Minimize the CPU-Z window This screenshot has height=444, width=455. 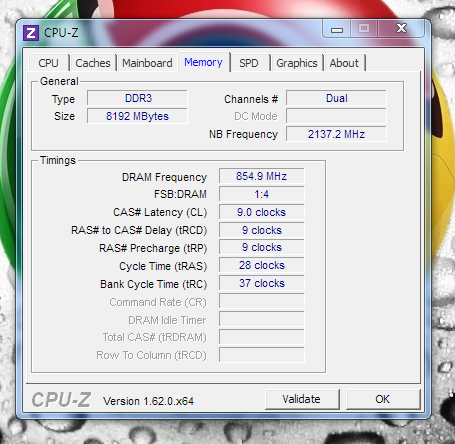(x=337, y=29)
